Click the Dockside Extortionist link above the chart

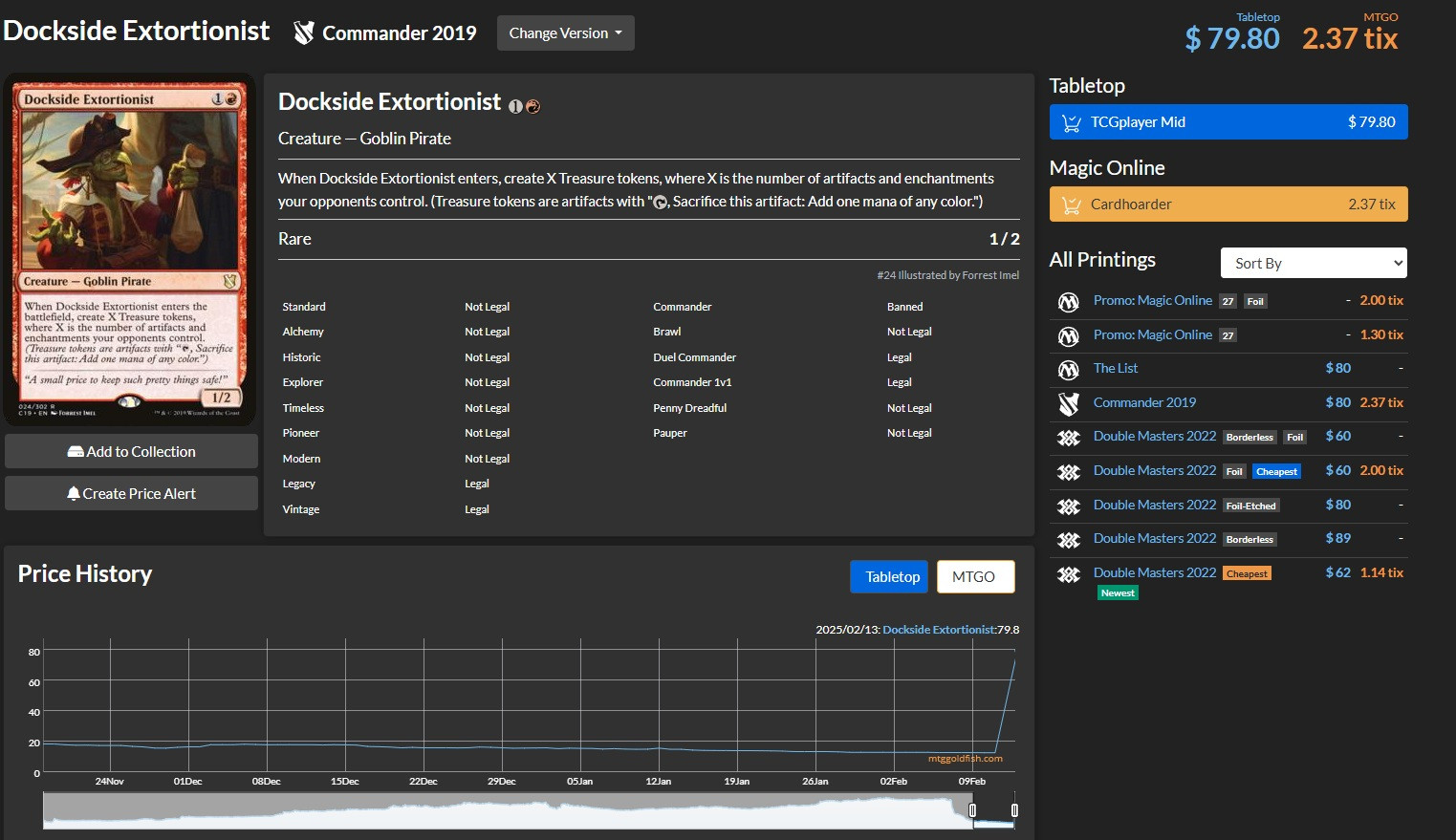pos(939,630)
